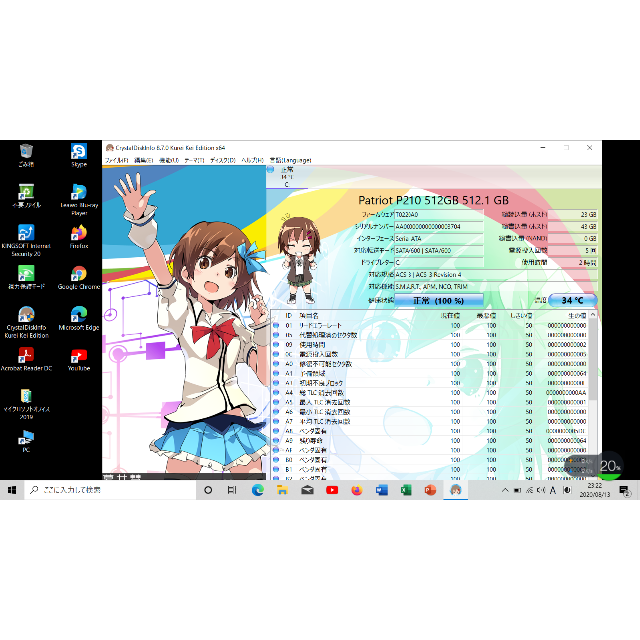Click the Cortana circle taskbar icon
Screen dimensions: 640x640
coord(208,490)
